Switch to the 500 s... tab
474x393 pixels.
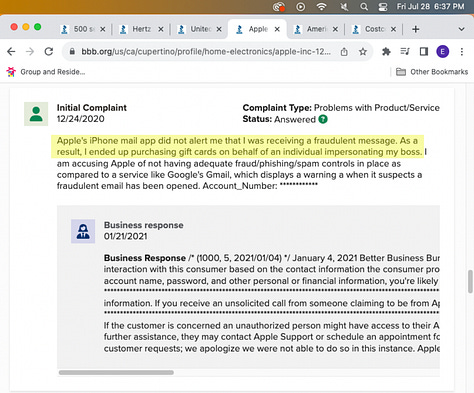(84, 29)
